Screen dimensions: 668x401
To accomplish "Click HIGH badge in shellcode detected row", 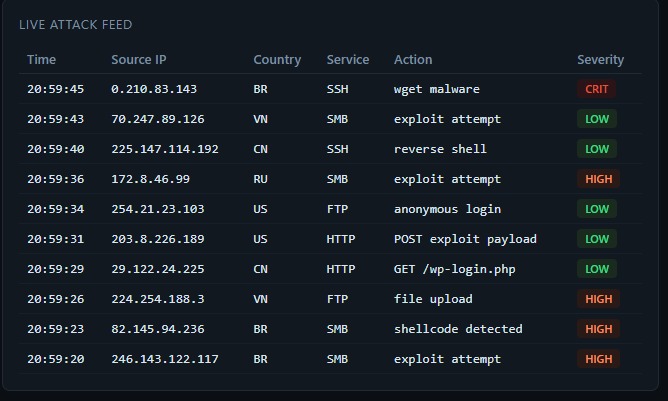I will click(x=599, y=329).
